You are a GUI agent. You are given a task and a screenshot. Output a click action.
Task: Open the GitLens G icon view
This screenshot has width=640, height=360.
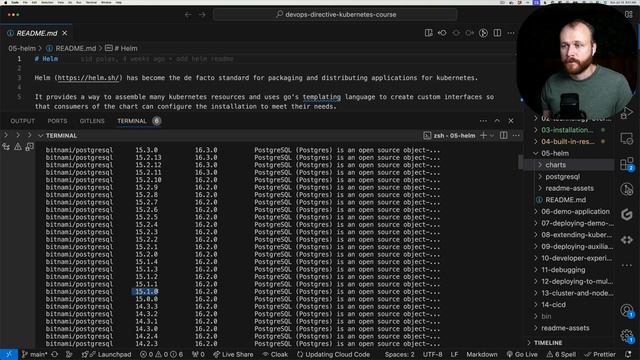(627, 215)
